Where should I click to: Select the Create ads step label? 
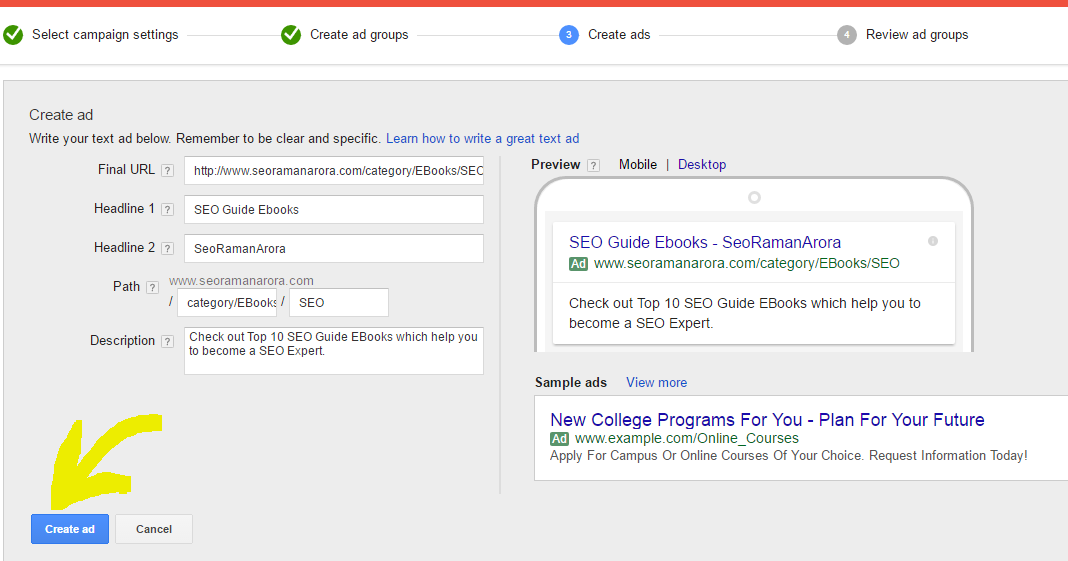click(619, 35)
